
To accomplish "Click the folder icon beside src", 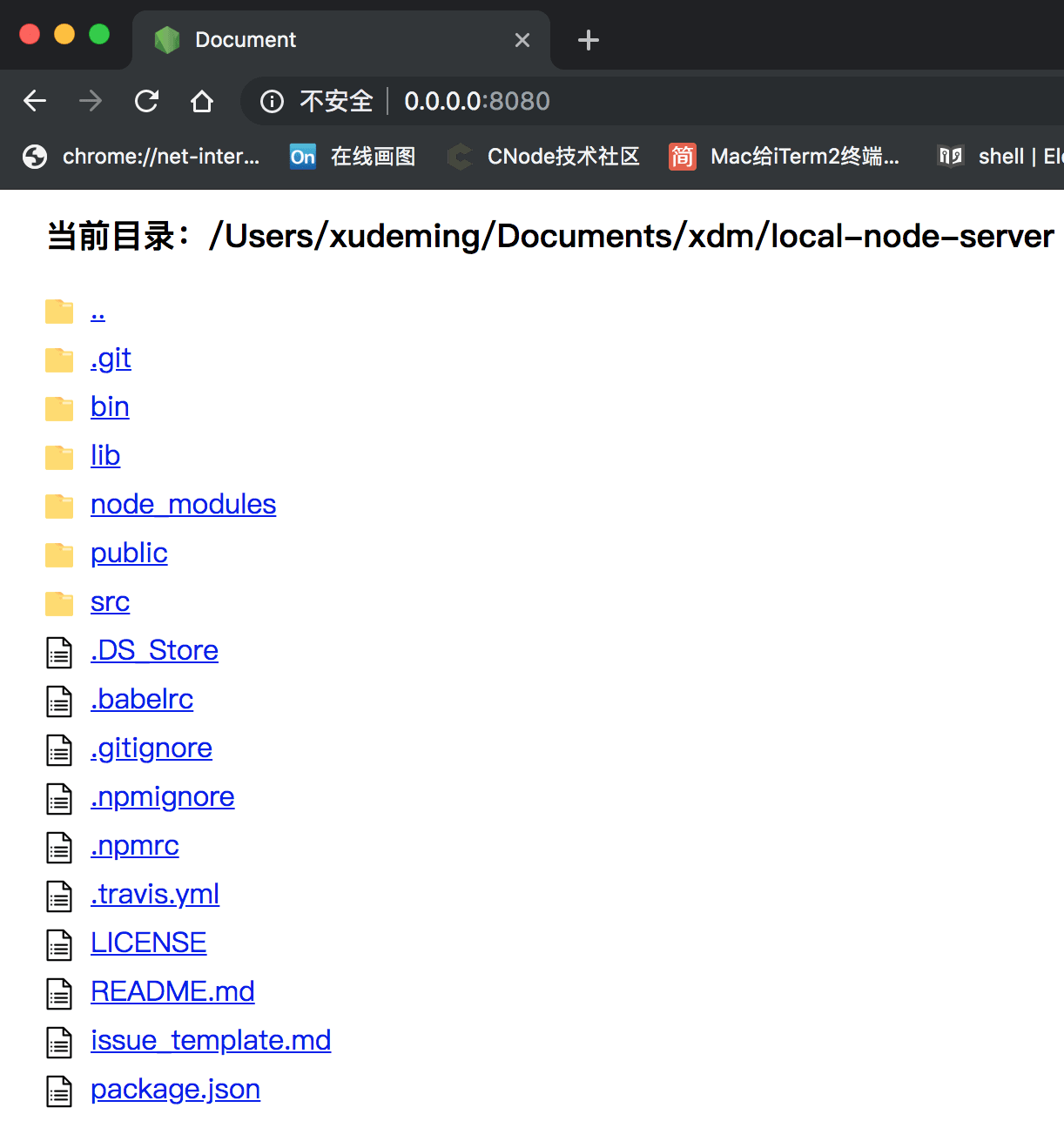I will pos(59,603).
